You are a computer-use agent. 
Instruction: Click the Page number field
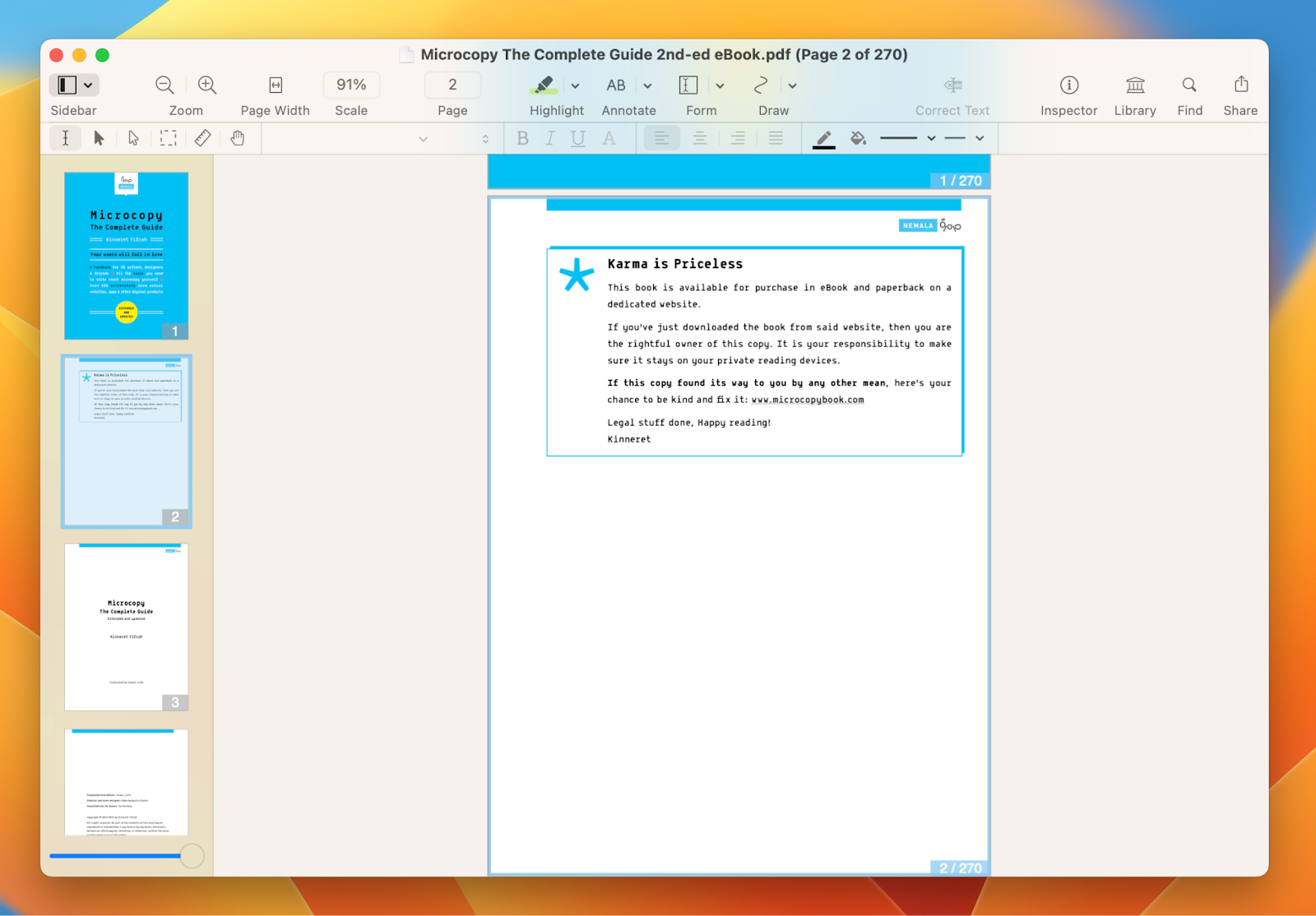click(x=452, y=85)
